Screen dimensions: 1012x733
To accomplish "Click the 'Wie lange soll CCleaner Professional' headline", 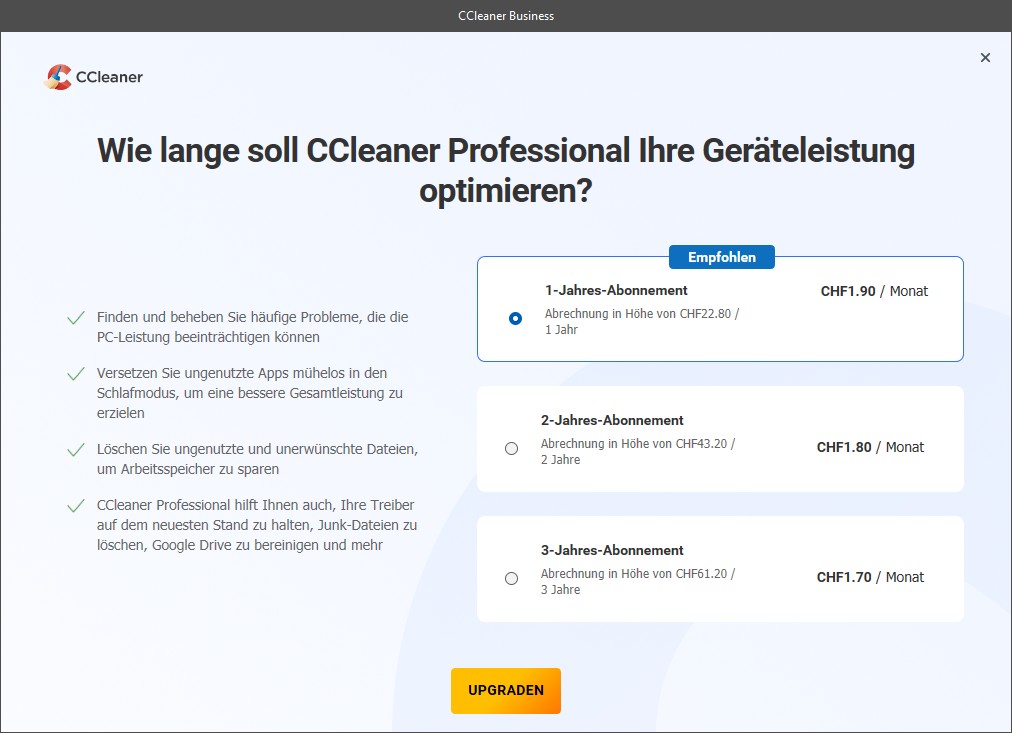I will 506,170.
